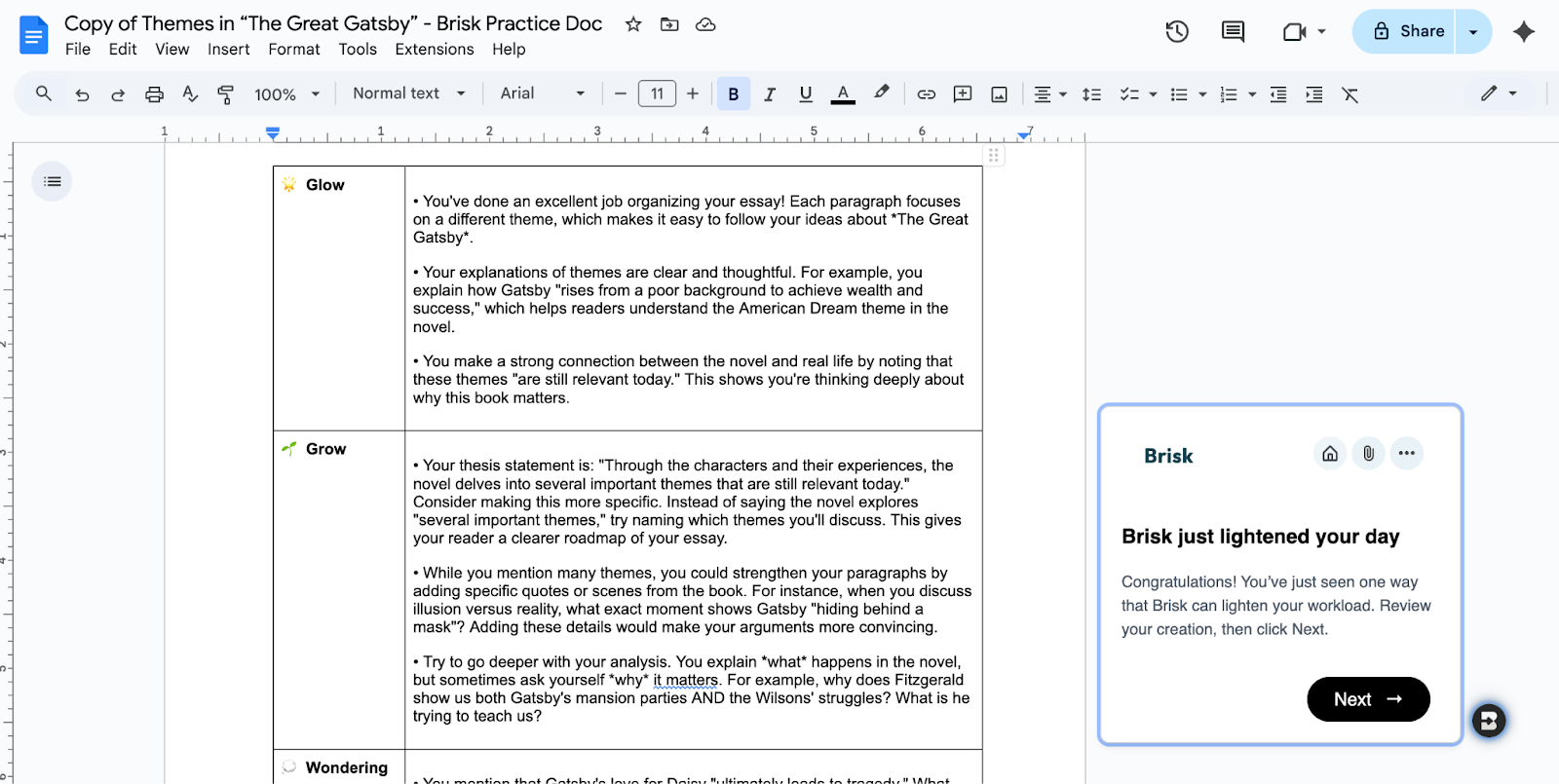Open the View menu

pyautogui.click(x=172, y=50)
